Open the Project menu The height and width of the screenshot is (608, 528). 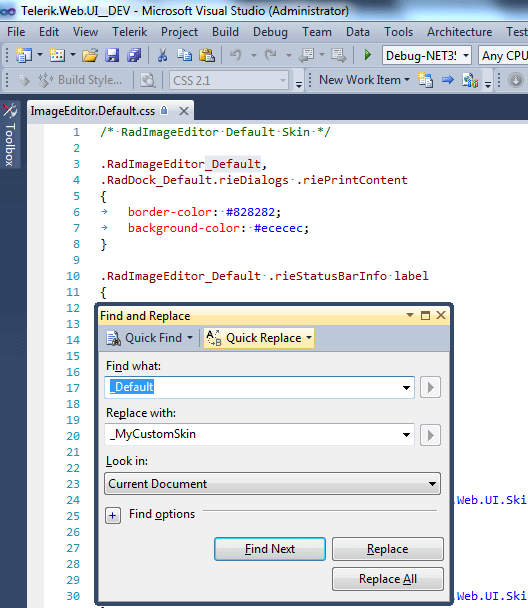179,32
